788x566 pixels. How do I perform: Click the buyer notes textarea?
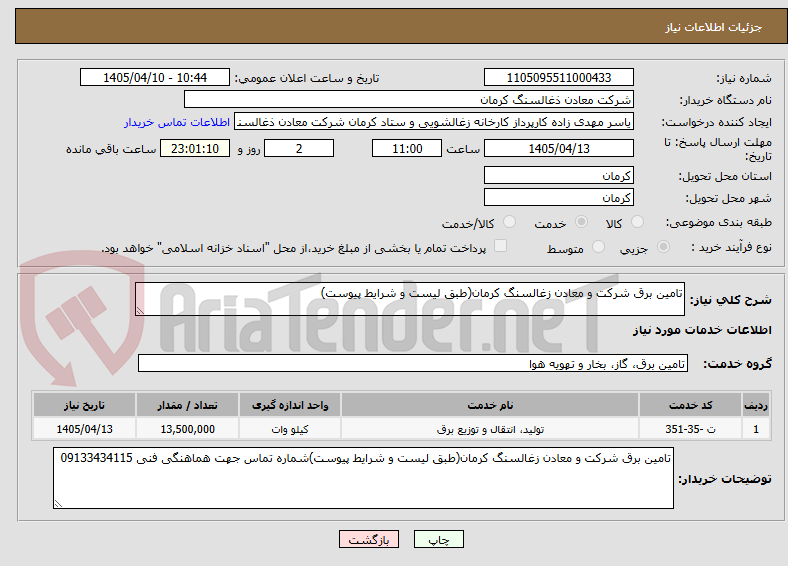point(363,478)
